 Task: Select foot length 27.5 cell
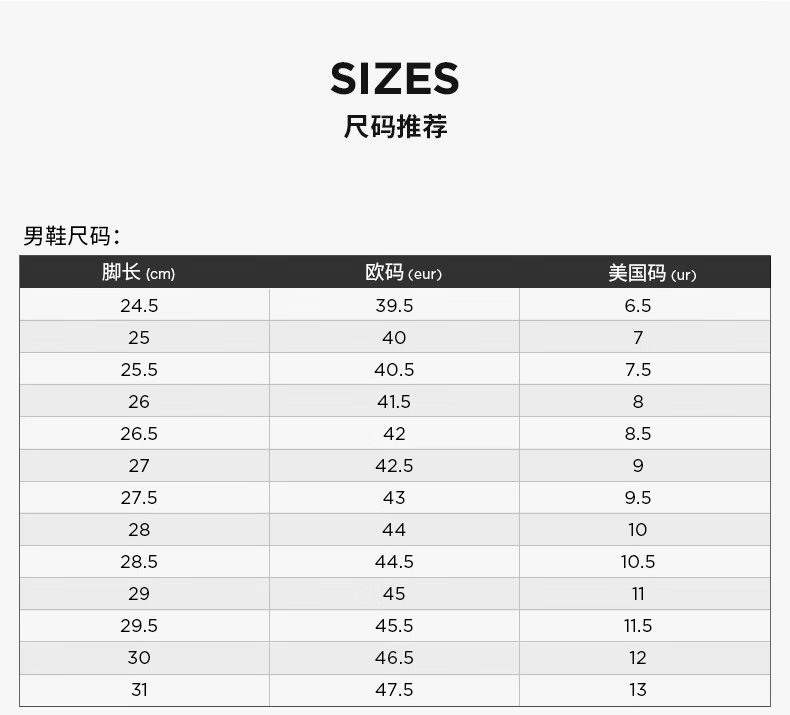click(139, 498)
